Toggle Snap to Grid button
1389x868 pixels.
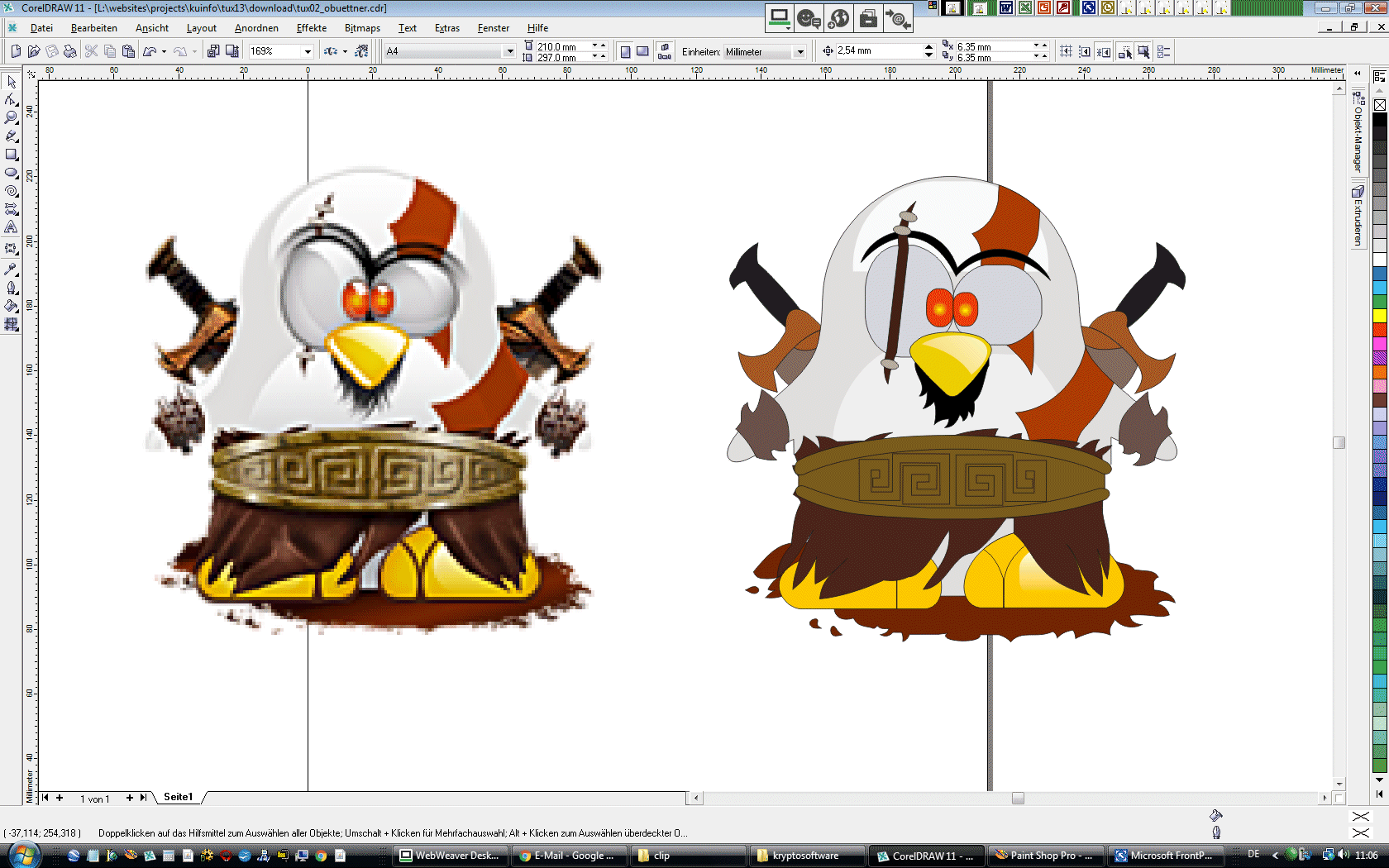[x=1067, y=51]
